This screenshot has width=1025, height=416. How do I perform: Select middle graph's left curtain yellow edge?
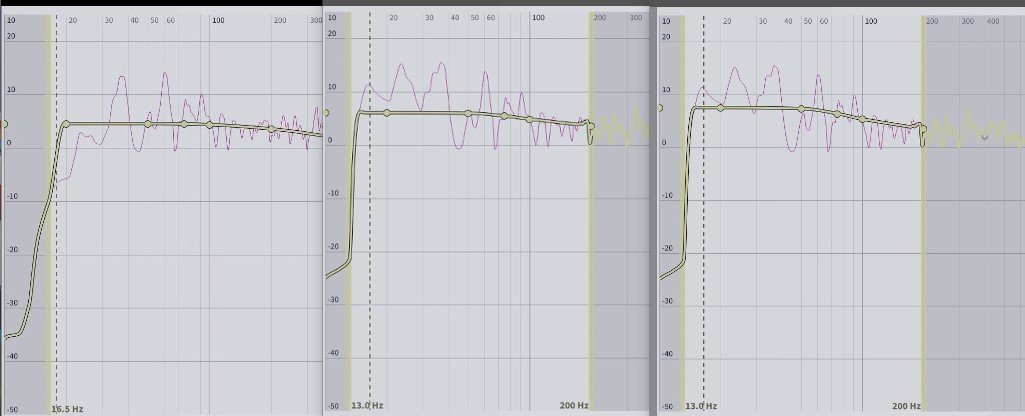click(x=349, y=250)
